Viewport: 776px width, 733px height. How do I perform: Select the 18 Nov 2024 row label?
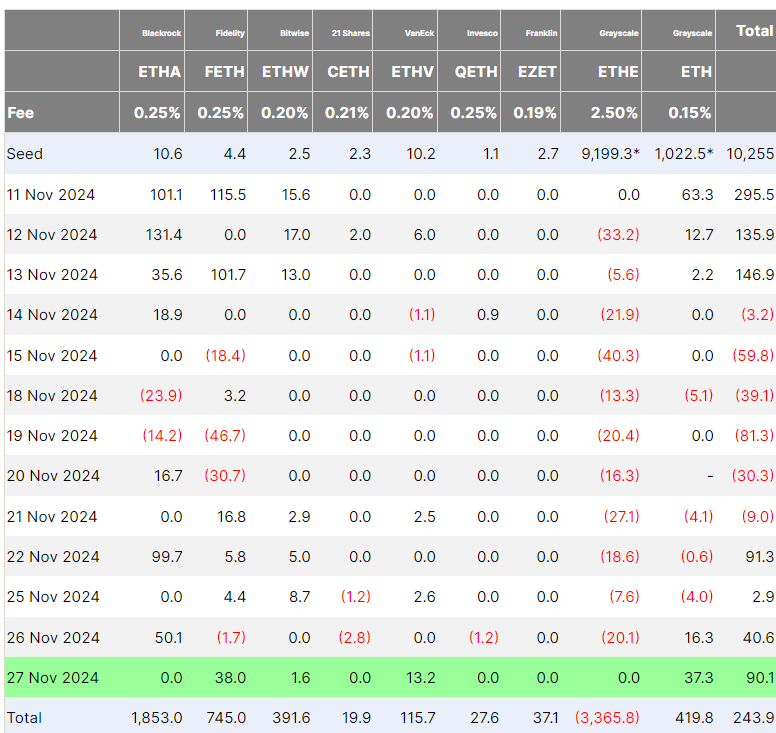(51, 396)
